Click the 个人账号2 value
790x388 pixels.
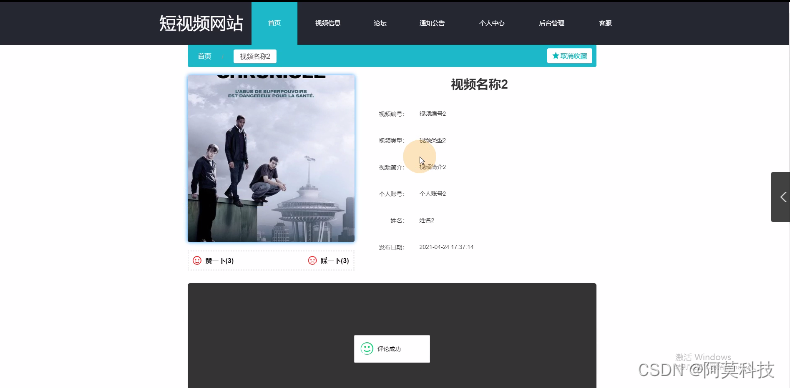[433, 193]
